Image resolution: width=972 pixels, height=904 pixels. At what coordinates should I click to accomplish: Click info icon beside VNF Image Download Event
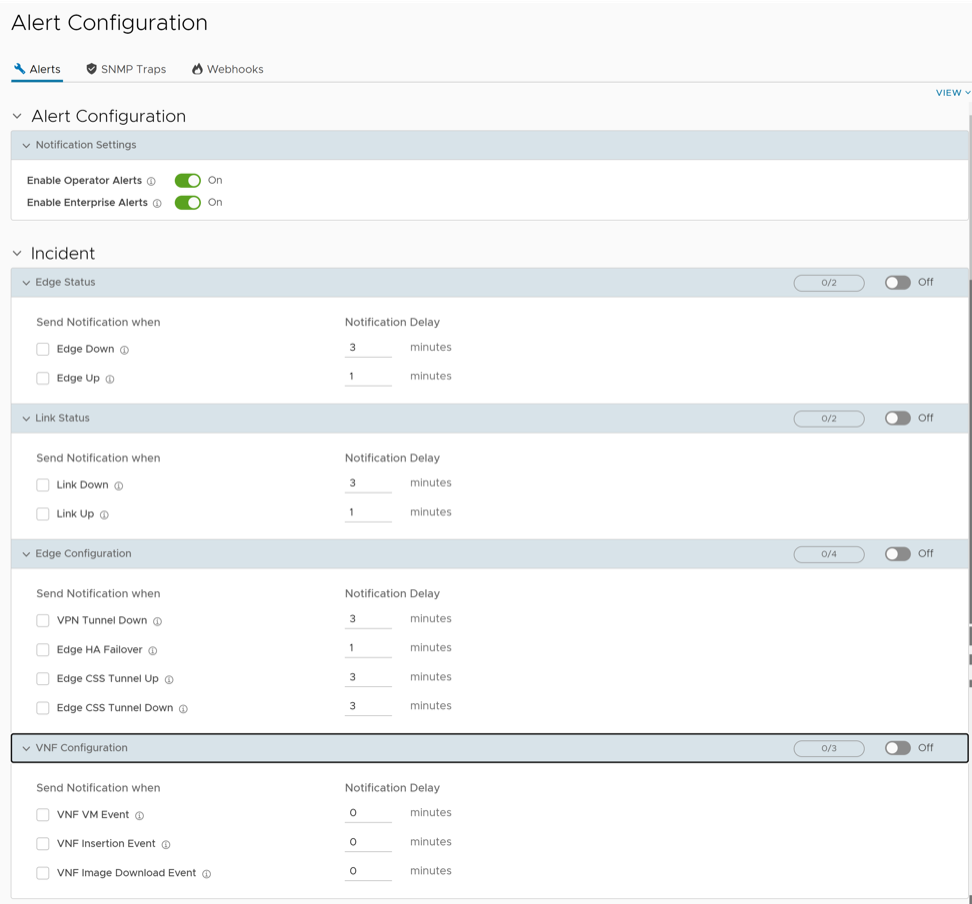click(206, 874)
